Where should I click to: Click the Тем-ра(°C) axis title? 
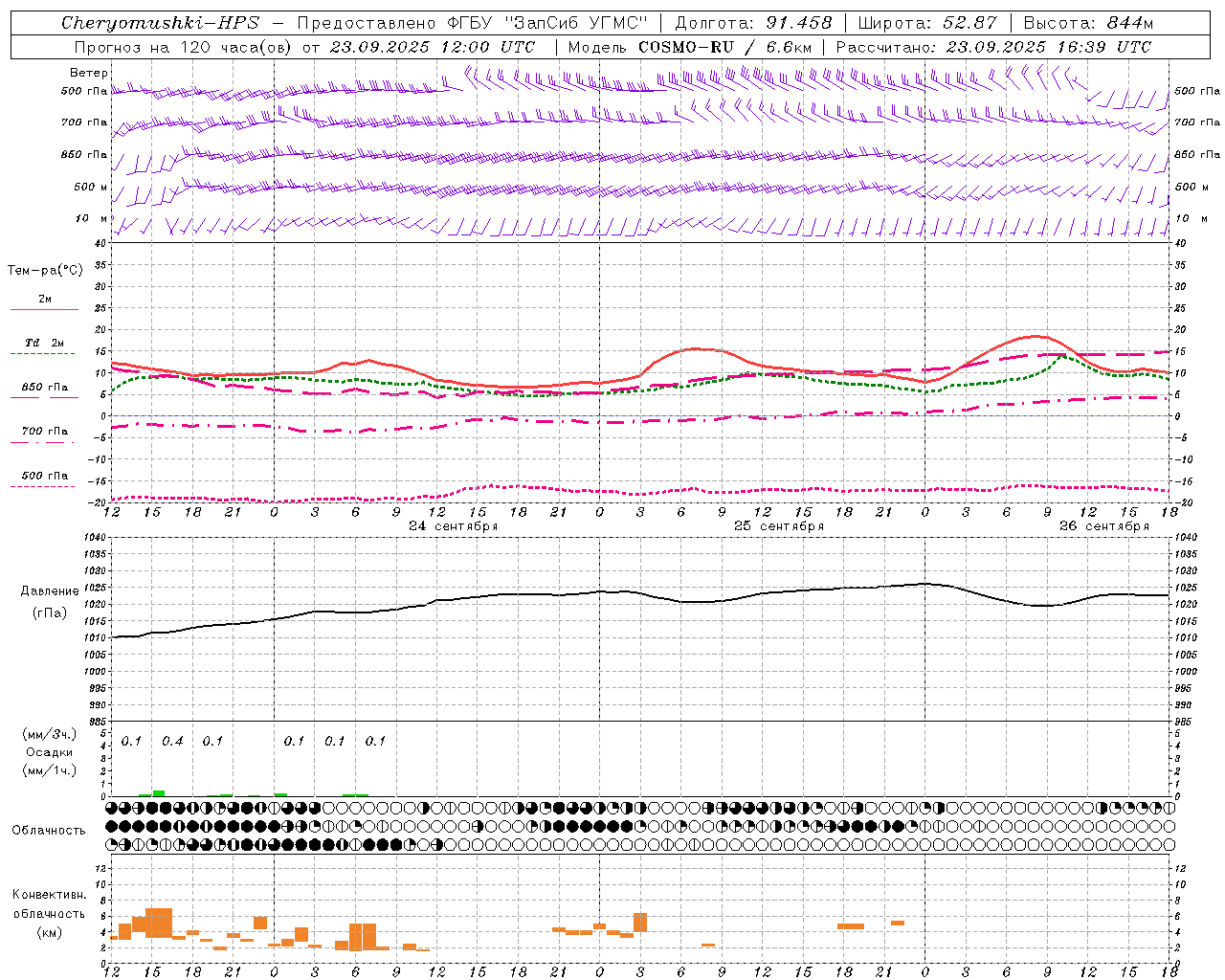45,271
